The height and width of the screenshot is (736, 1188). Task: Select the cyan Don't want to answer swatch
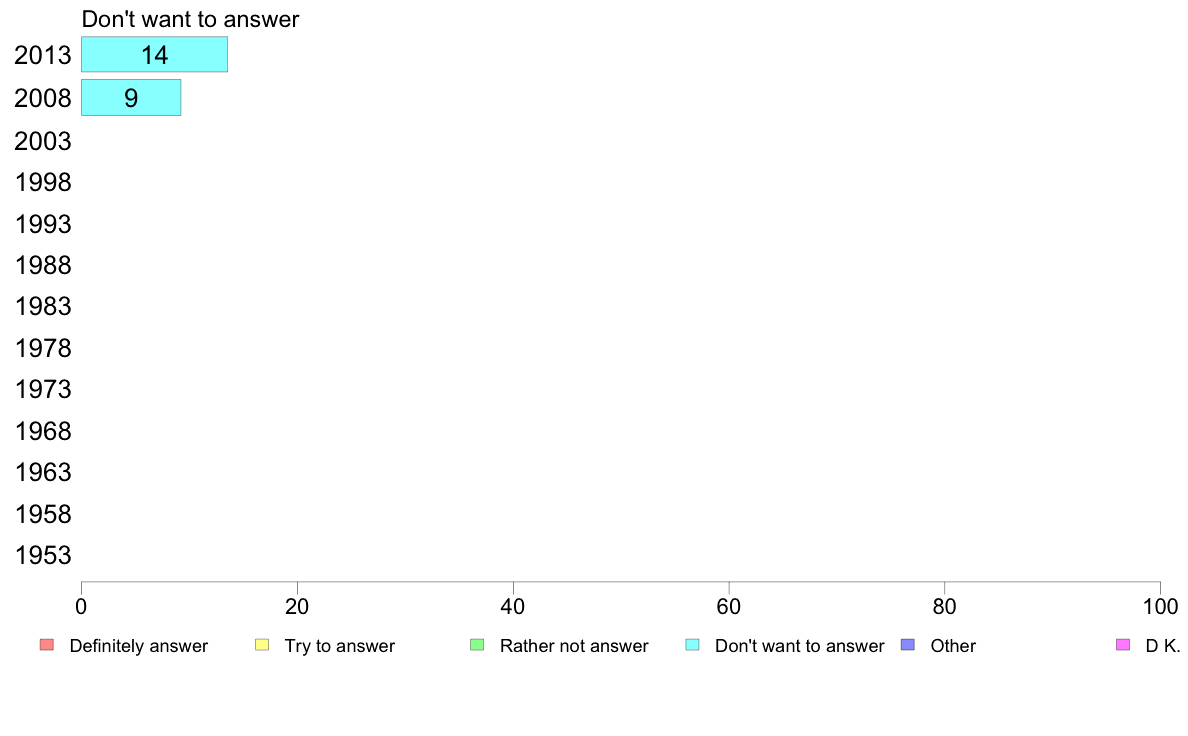point(692,645)
